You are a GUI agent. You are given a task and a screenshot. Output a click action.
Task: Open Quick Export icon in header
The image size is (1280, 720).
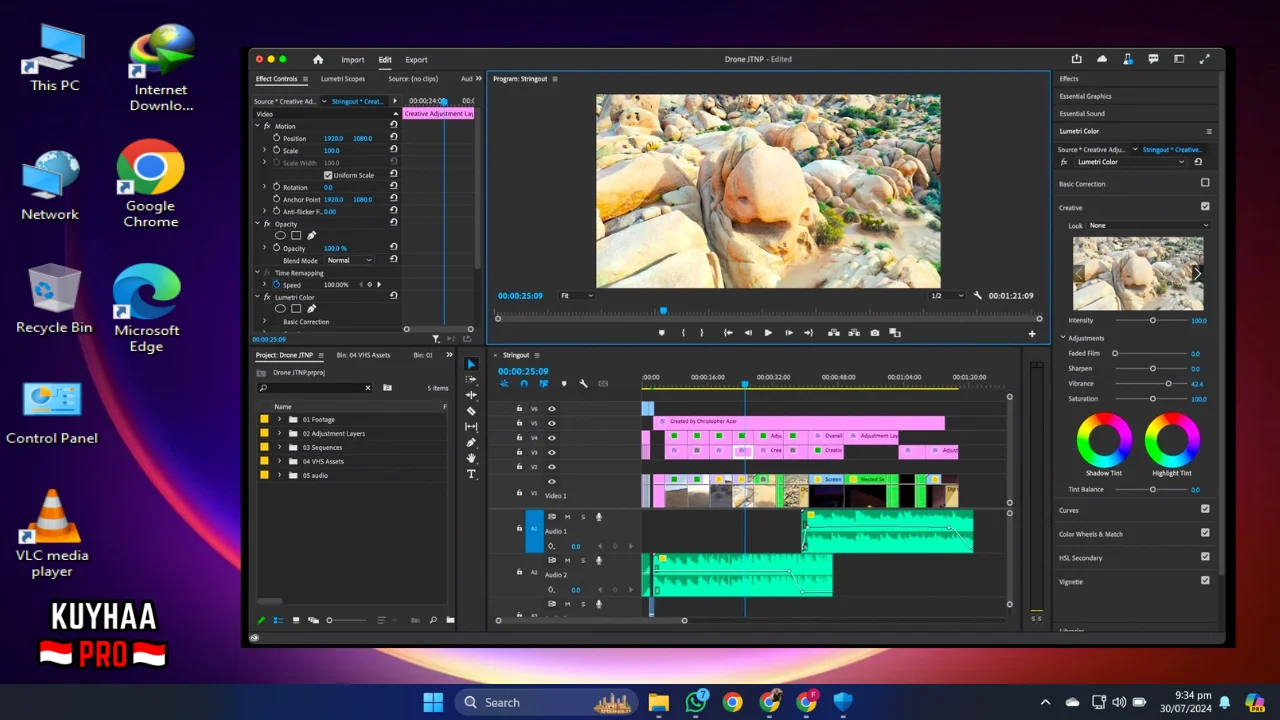1076,59
